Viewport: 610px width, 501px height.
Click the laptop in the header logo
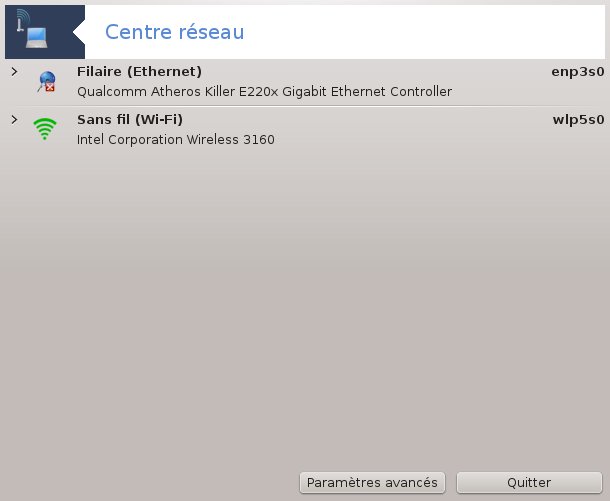(x=37, y=38)
